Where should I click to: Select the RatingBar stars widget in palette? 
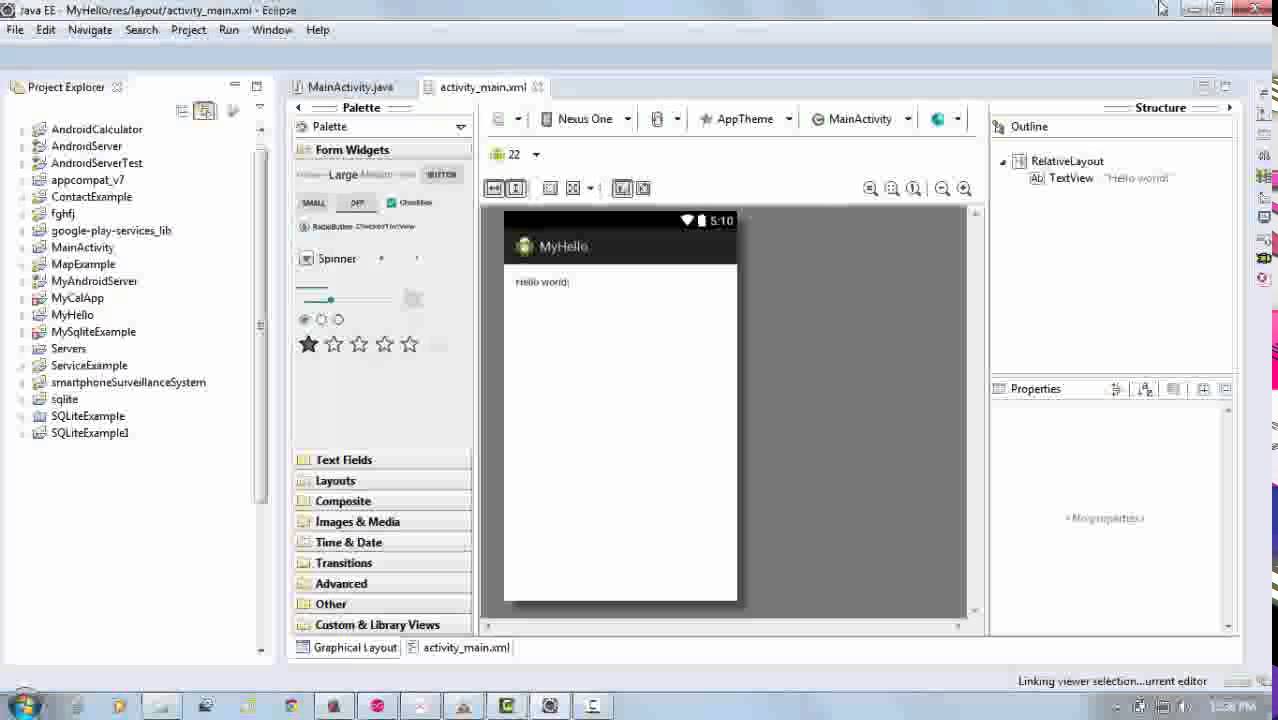[359, 345]
